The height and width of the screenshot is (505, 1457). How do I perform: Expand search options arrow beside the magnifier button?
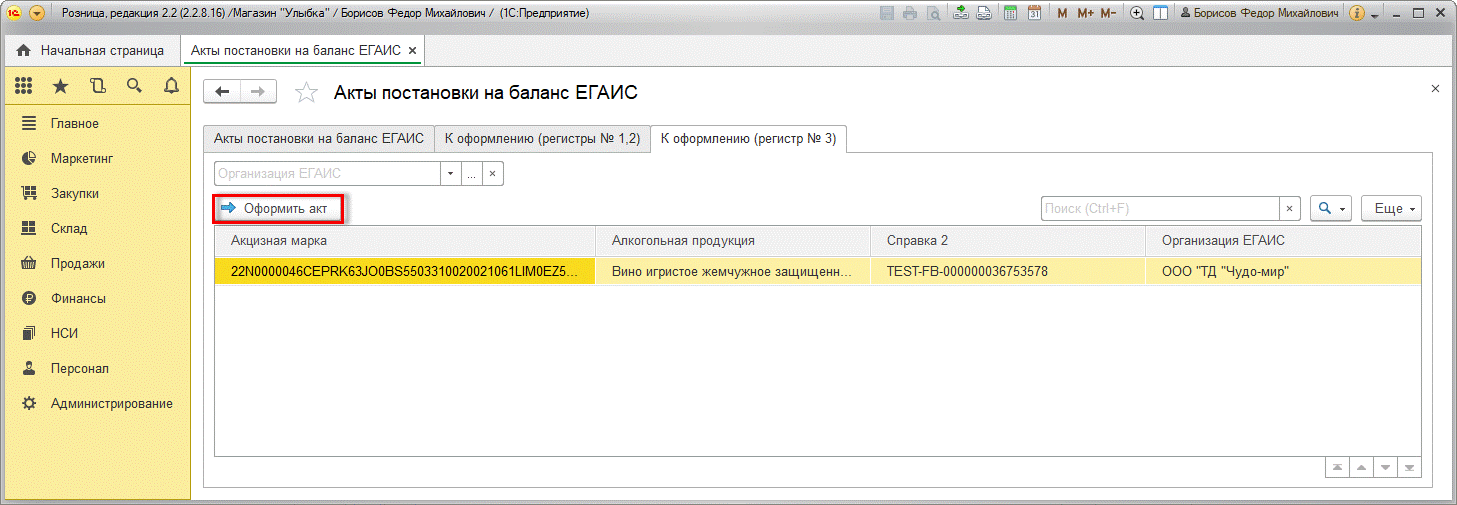pos(1342,208)
